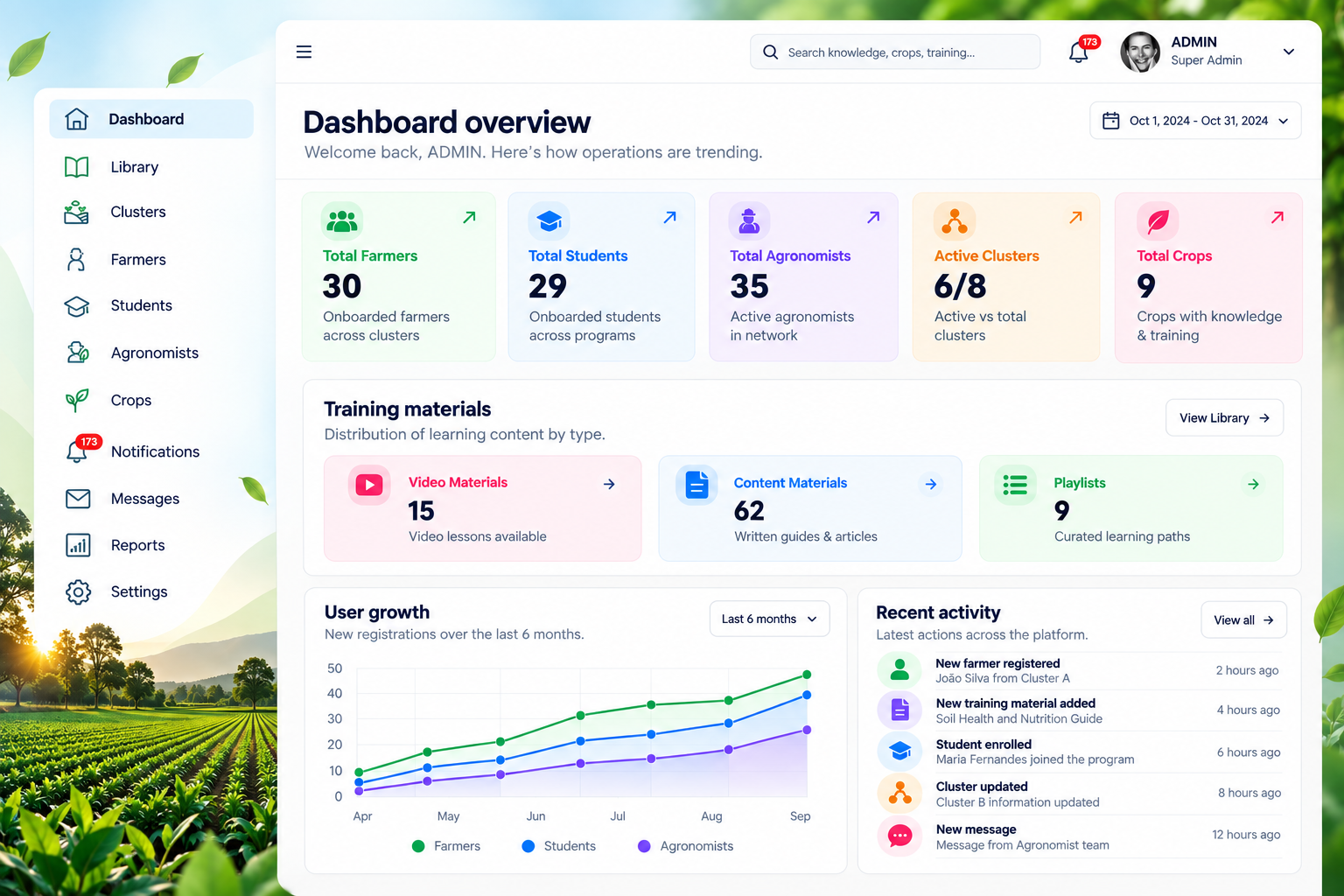Open the Video Materials title link

point(458,482)
